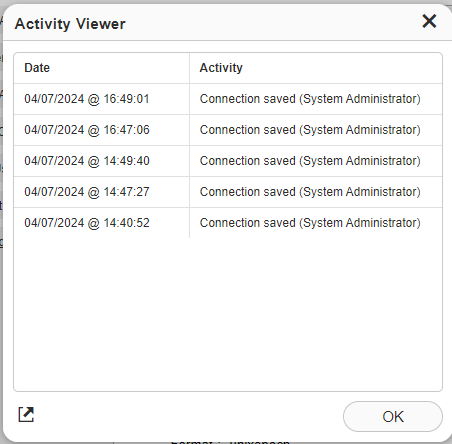Select the 14:47:27 date cell
The image size is (452, 444).
click(102, 192)
